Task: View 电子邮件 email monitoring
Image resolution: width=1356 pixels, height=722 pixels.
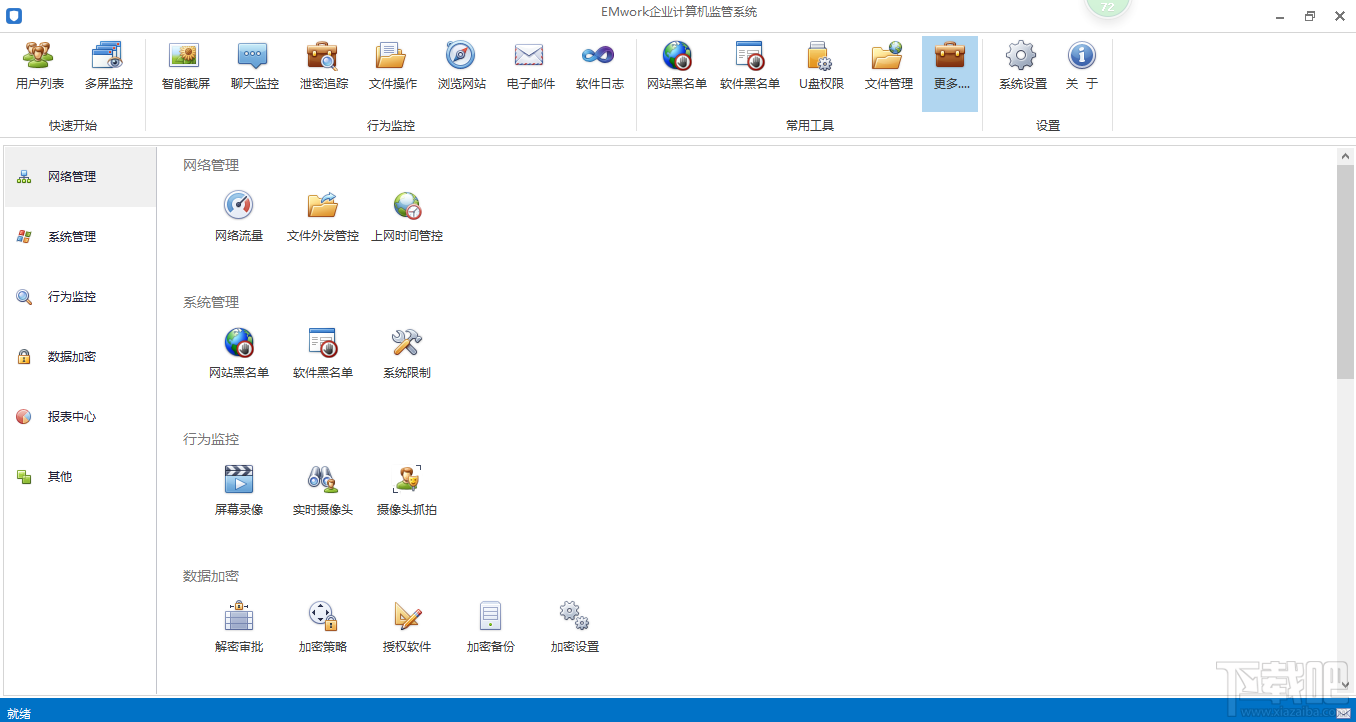Action: coord(529,64)
